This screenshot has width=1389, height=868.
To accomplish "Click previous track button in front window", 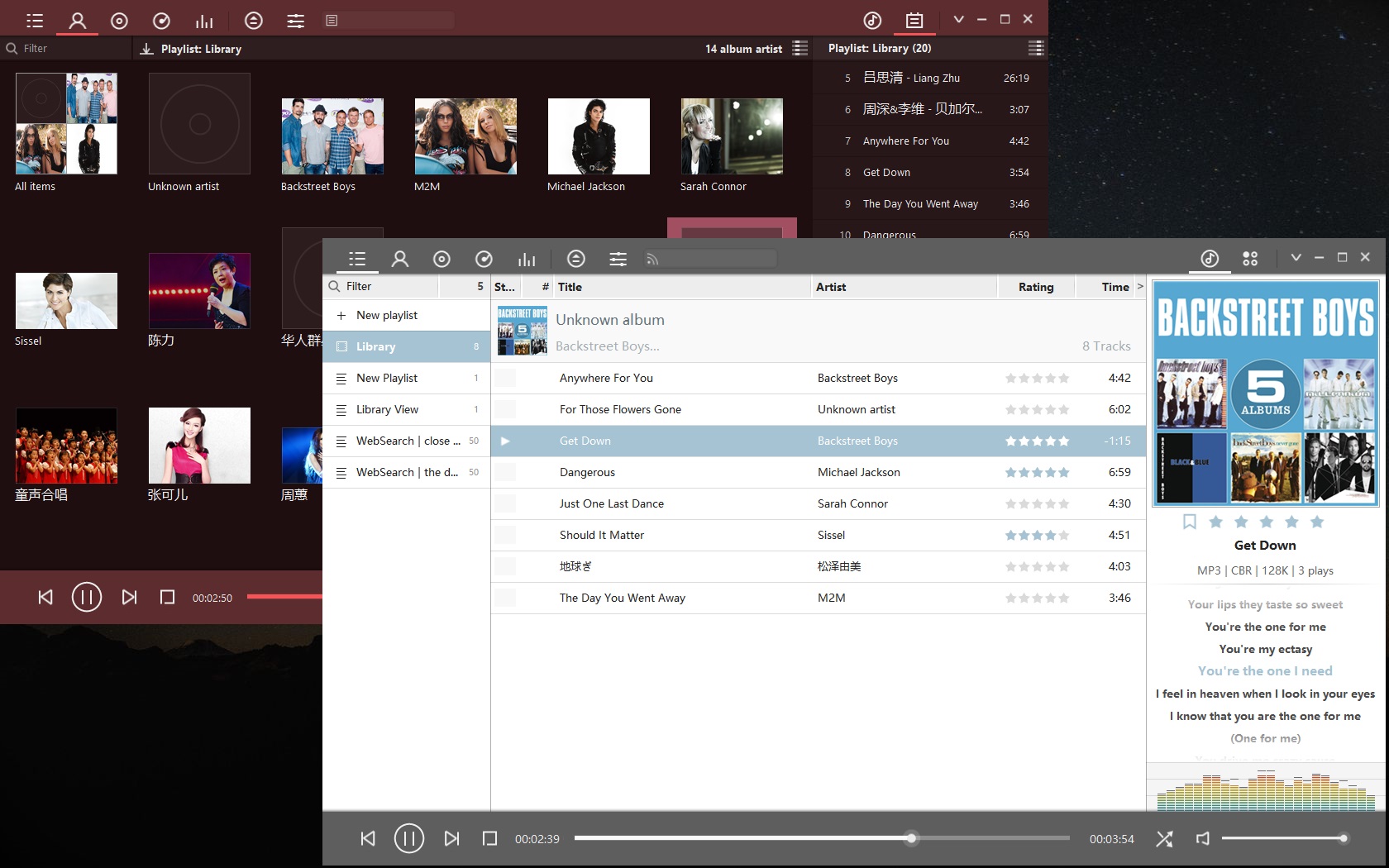I will 368,838.
